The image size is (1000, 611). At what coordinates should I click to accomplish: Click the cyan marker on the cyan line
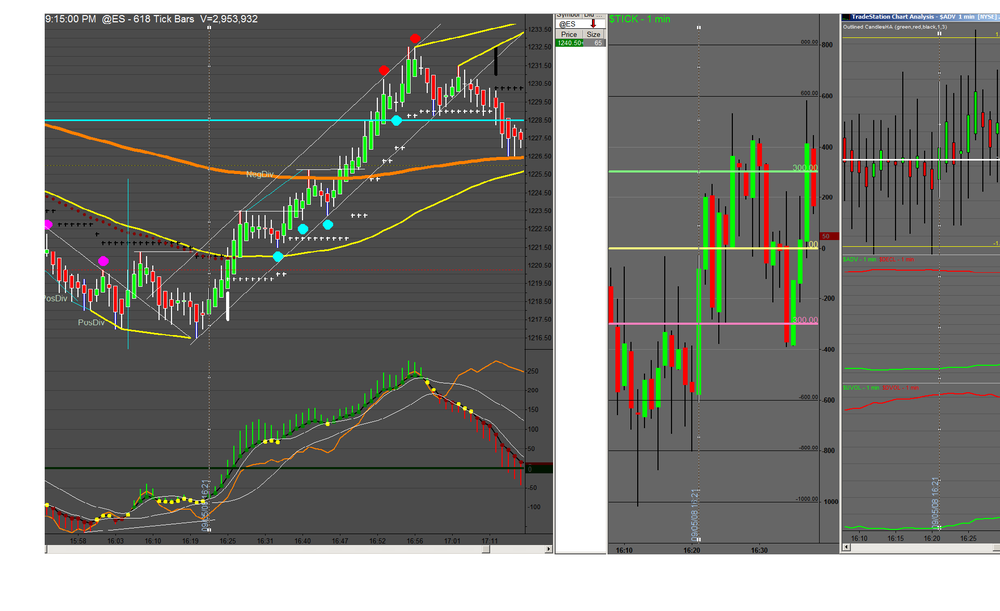pyautogui.click(x=396, y=120)
